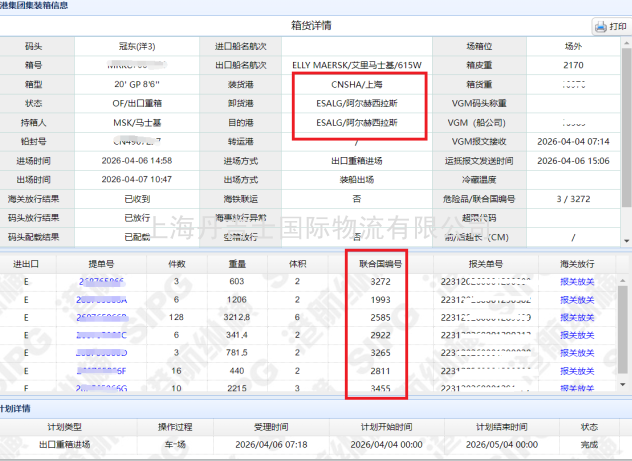Screen dimensions: 632x461
Task: Open bill number link with weight 603
Action: pos(102,282)
